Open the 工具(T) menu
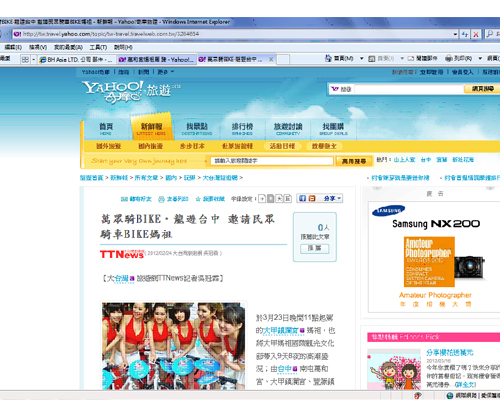This screenshot has width=500, height=400. (98, 47)
